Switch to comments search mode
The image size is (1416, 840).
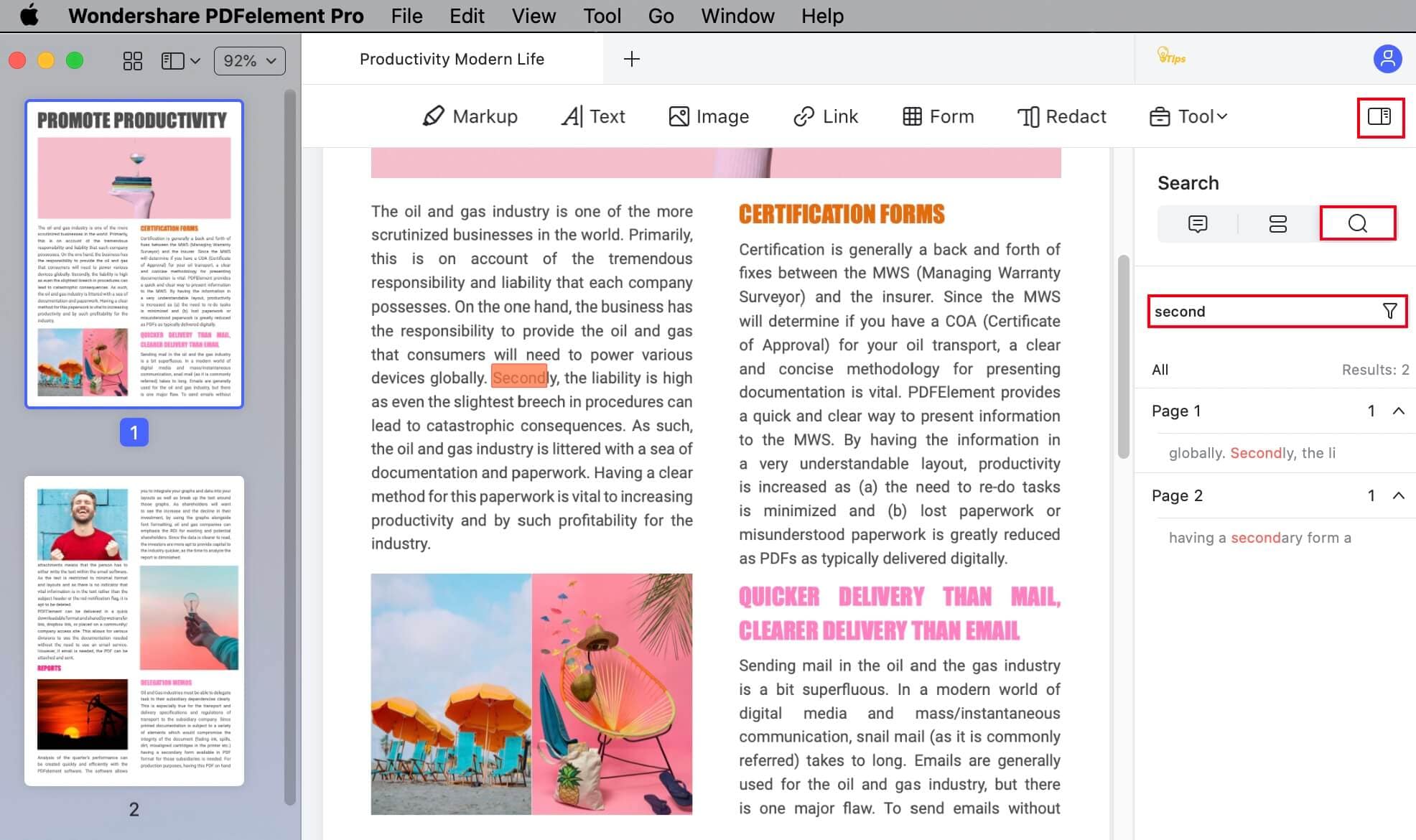1197,223
